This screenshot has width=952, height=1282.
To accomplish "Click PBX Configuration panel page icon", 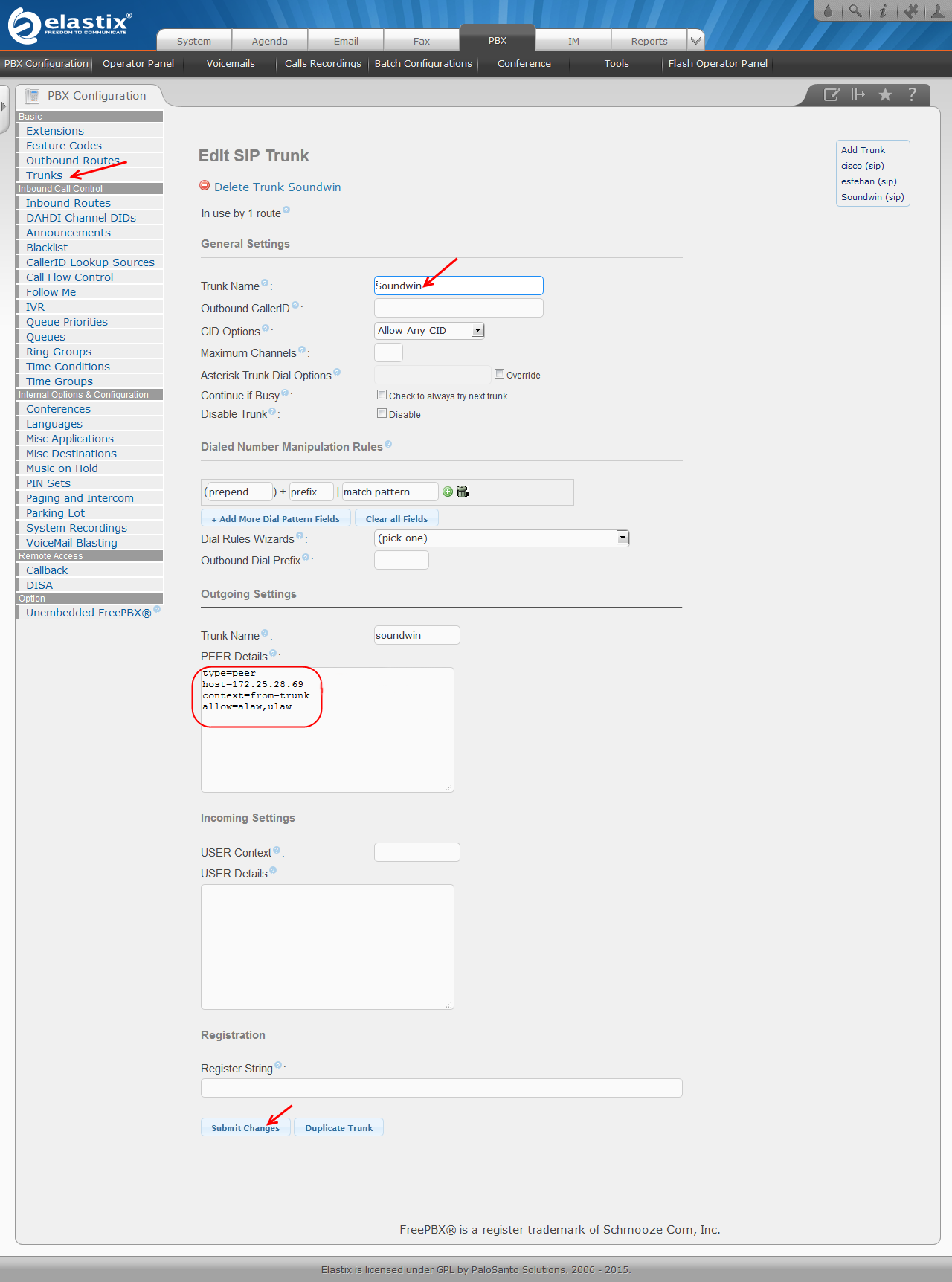I will [32, 96].
